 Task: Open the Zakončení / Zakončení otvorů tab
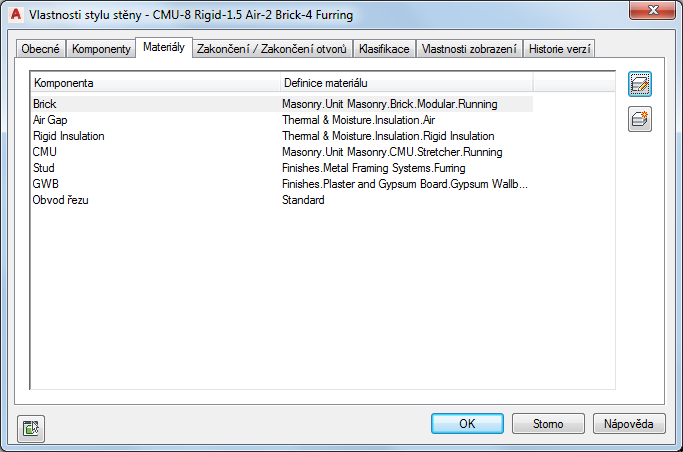272,49
